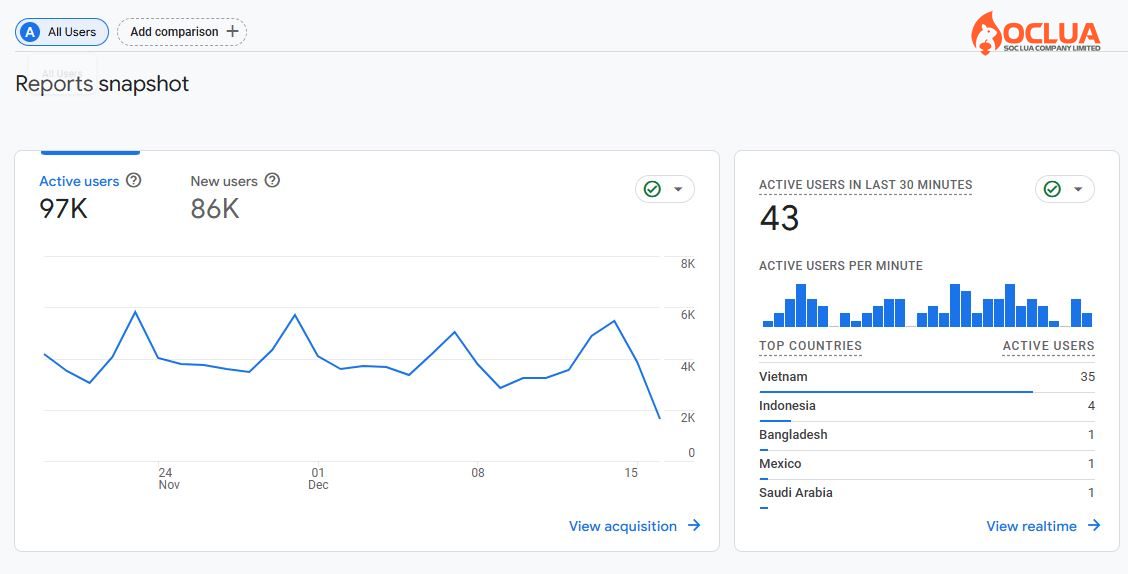Click Vietnam's blue progress bar
The image size is (1128, 574).
(896, 392)
